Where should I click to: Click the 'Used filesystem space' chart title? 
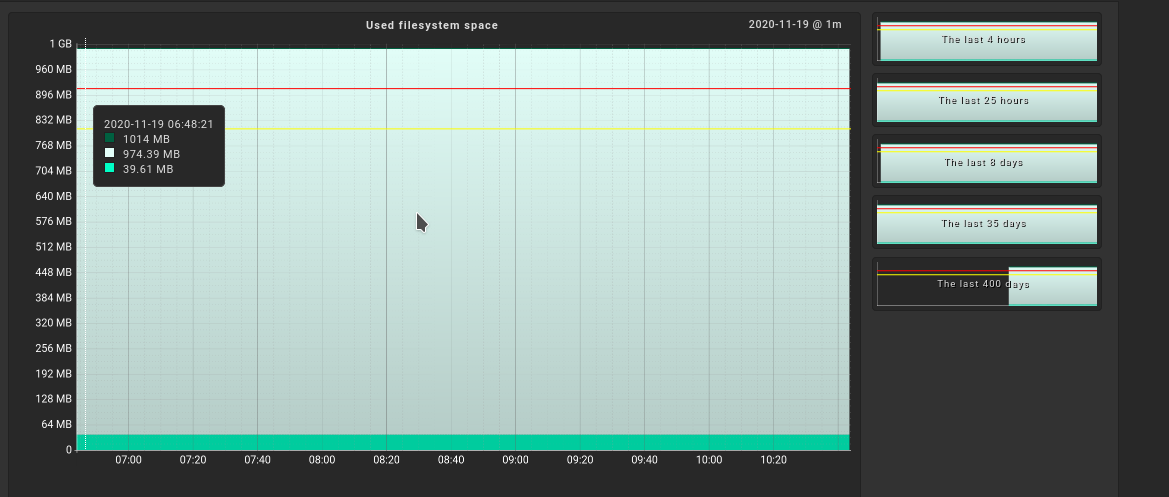click(432, 25)
